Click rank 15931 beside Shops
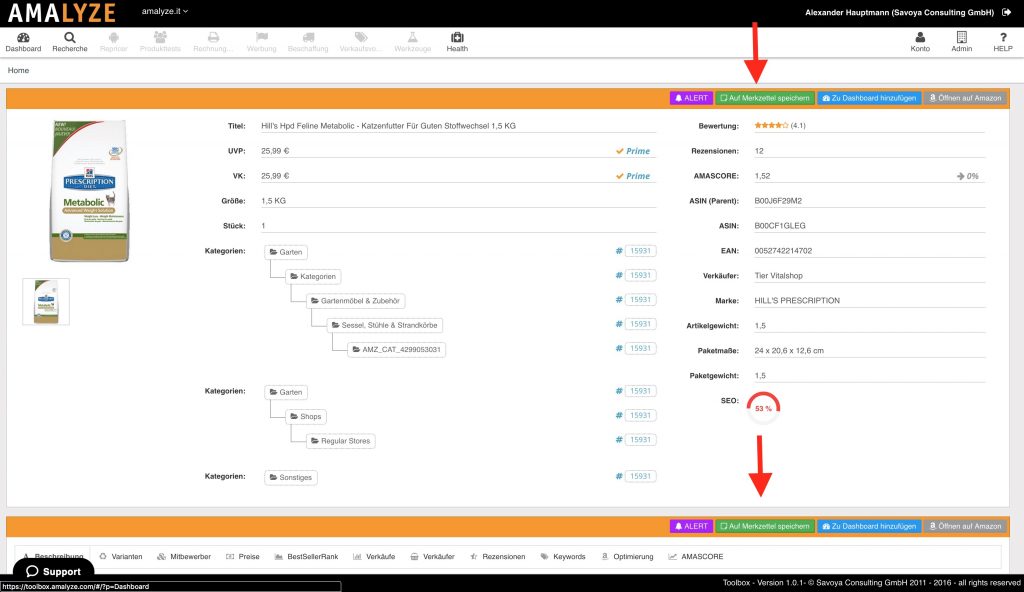 pyautogui.click(x=640, y=416)
